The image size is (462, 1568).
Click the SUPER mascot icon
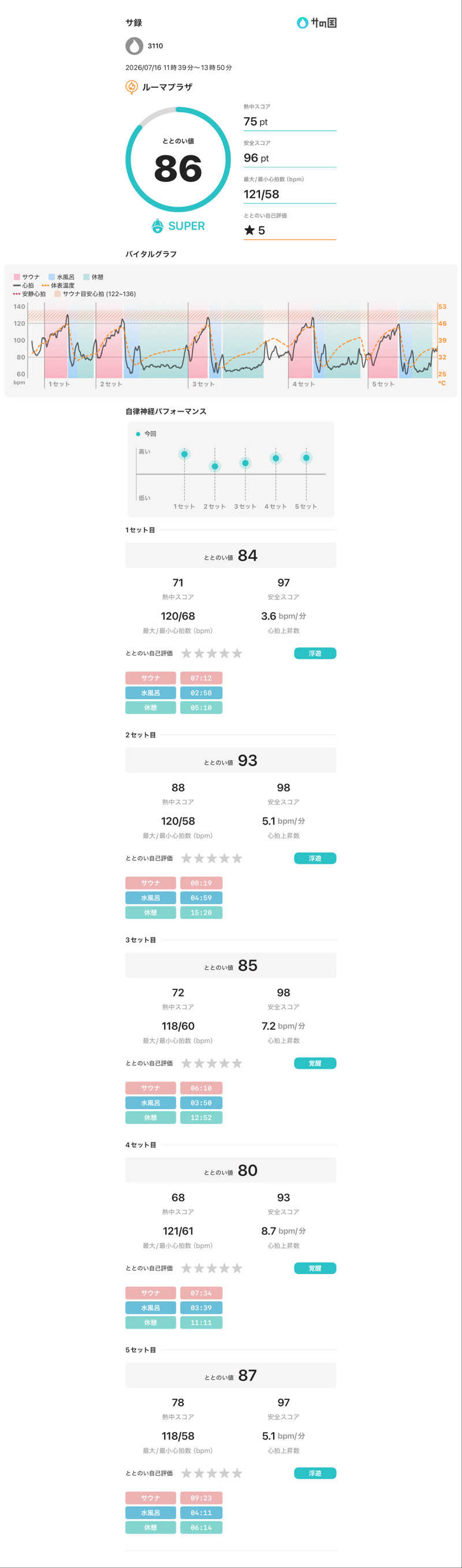157,226
